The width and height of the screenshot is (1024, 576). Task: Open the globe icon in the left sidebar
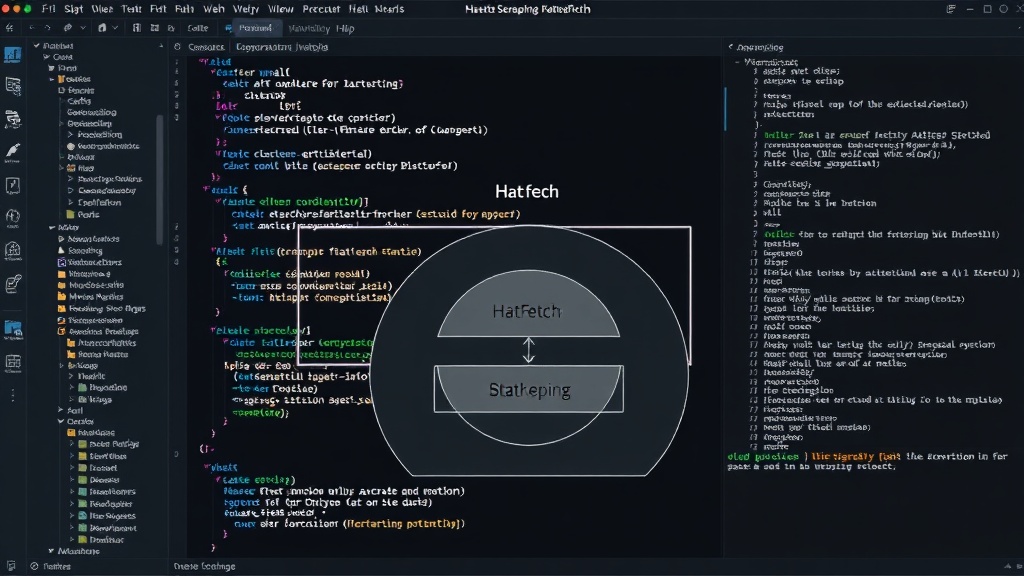click(12, 216)
